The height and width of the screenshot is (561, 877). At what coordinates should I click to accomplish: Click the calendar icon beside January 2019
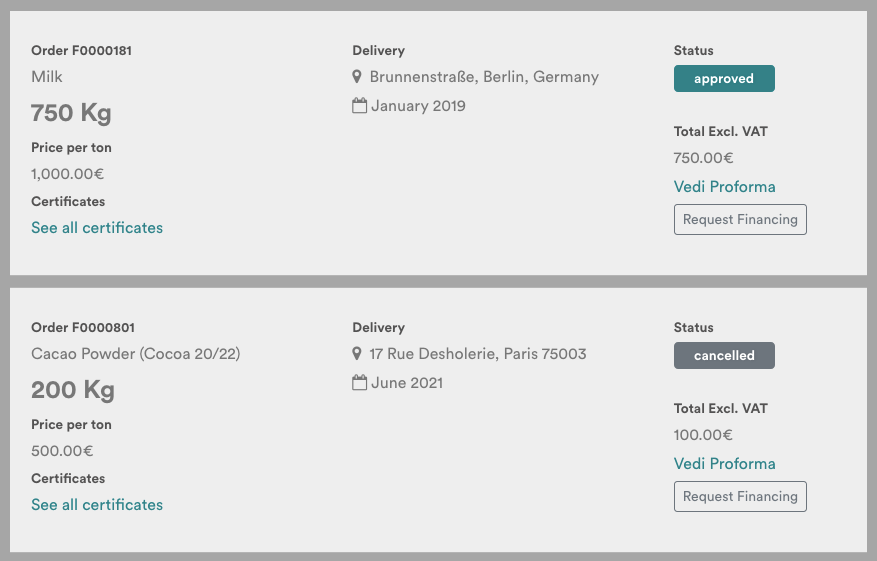(x=360, y=106)
